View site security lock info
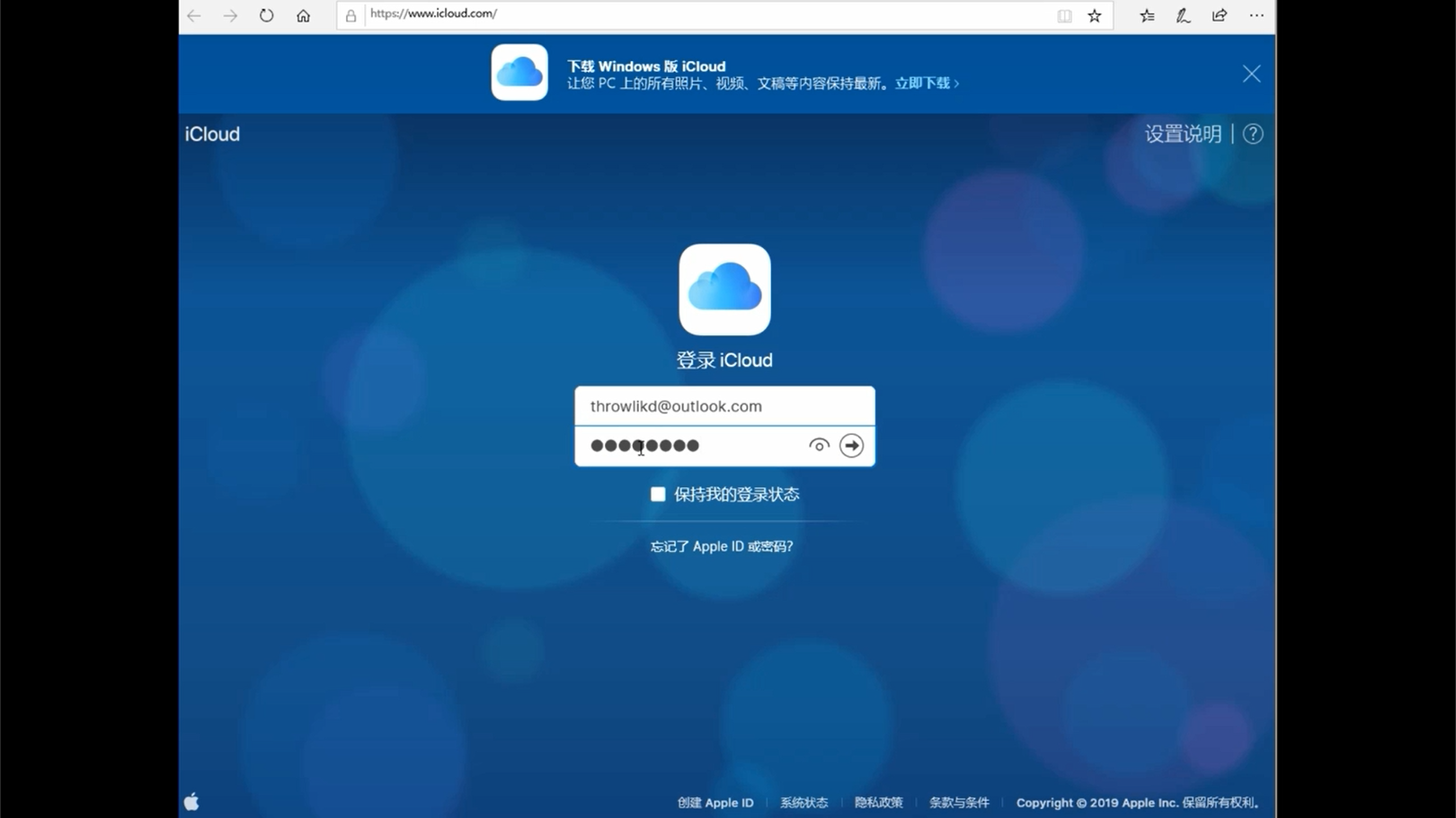The image size is (1456, 818). click(351, 15)
